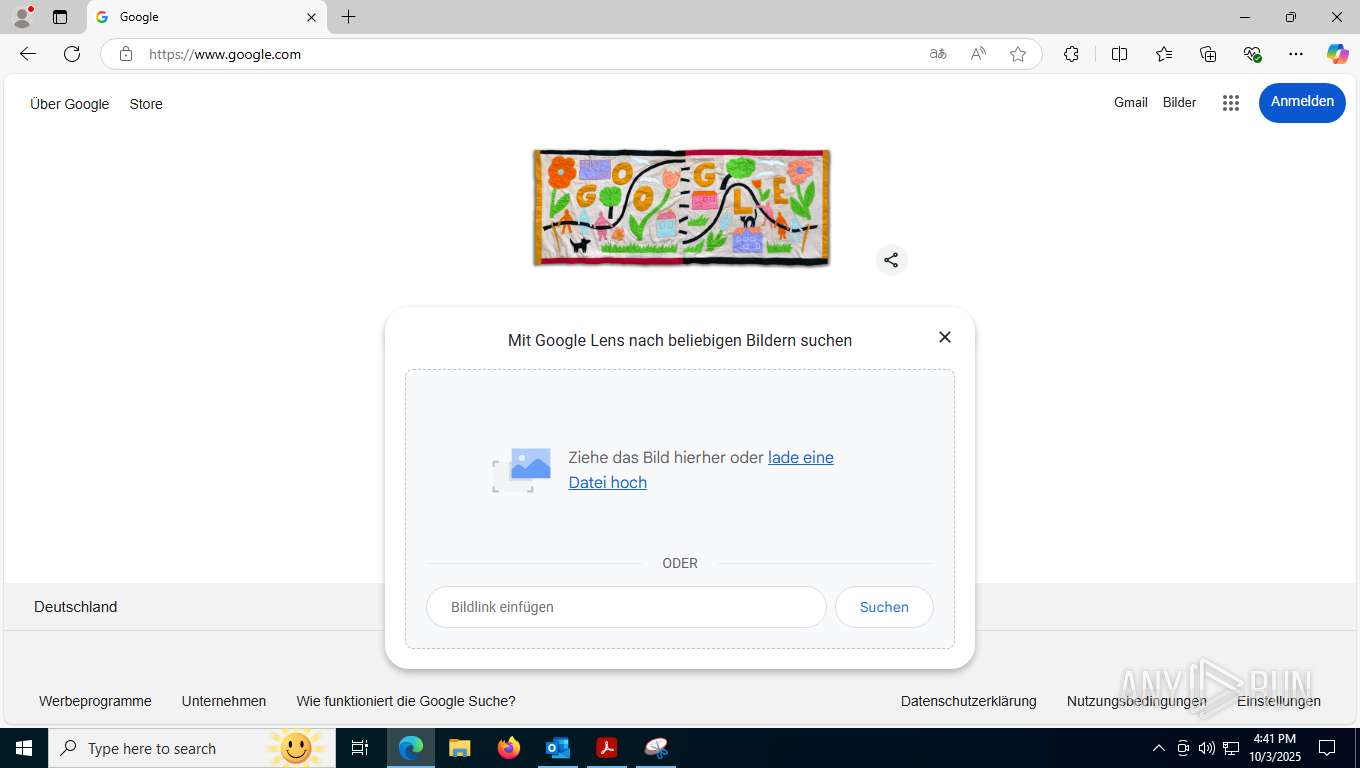Open File Explorer from taskbar
This screenshot has height=768, width=1360.
click(460, 748)
